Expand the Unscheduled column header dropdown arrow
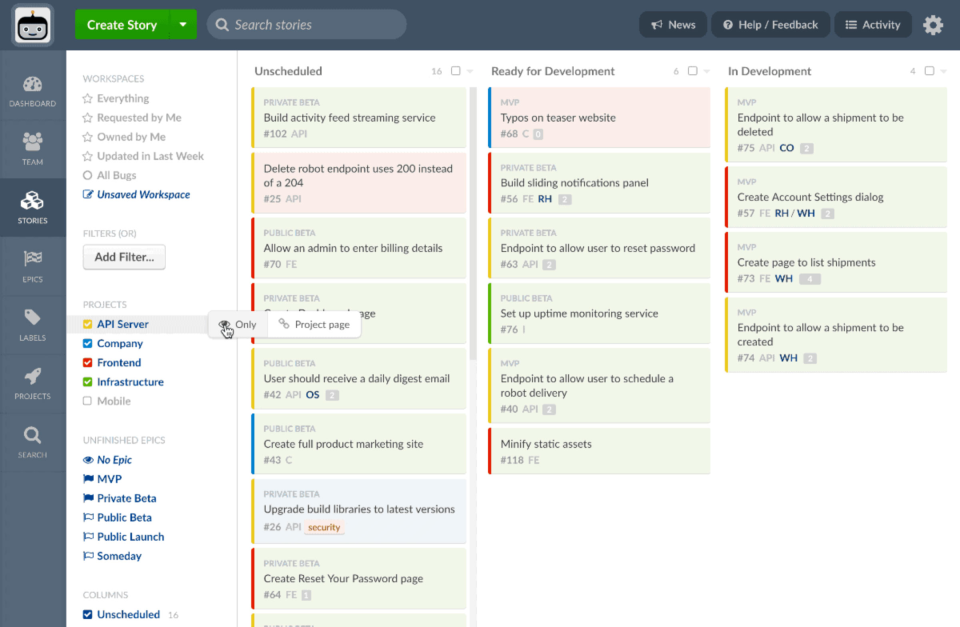Viewport: 960px width, 627px height. pyautogui.click(x=470, y=72)
